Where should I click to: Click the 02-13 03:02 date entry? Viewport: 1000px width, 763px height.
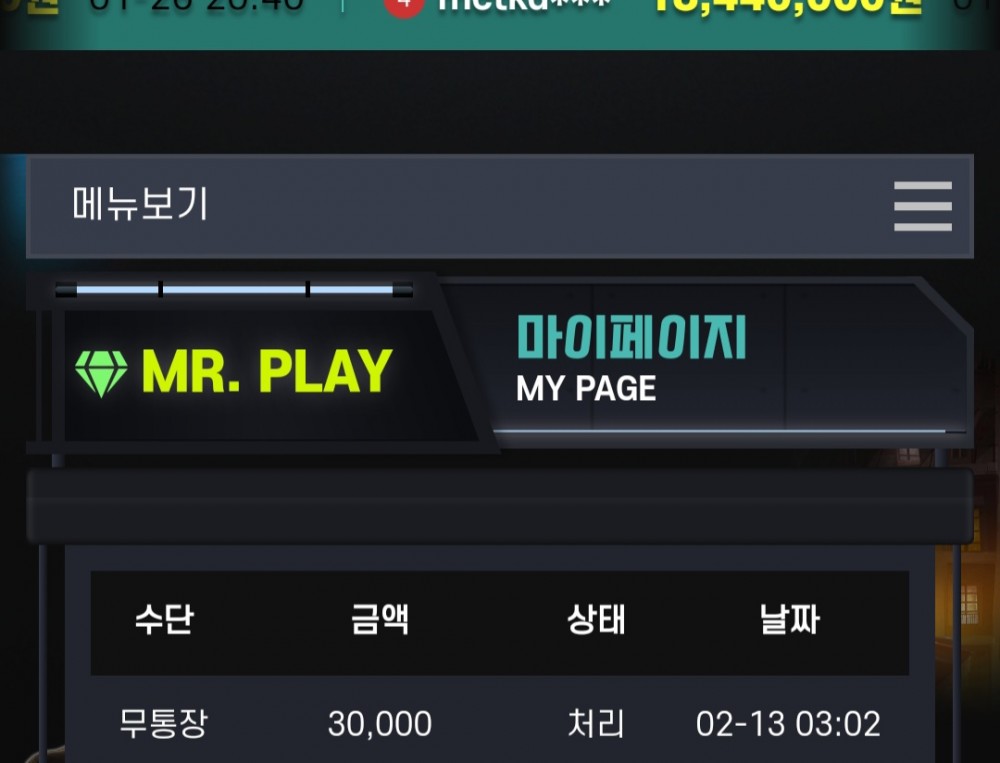pyautogui.click(x=788, y=724)
